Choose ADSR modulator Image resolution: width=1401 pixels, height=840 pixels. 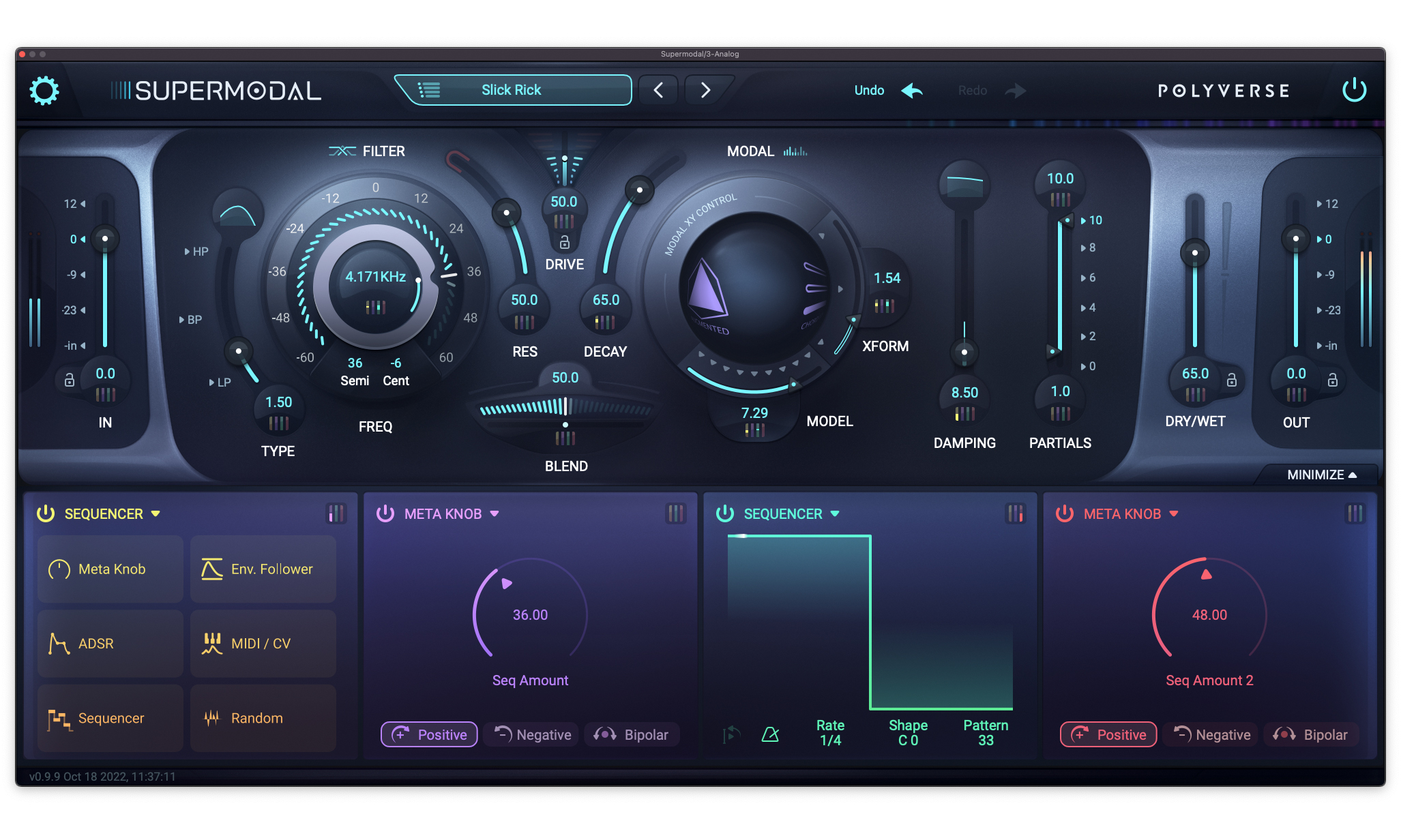tap(110, 644)
